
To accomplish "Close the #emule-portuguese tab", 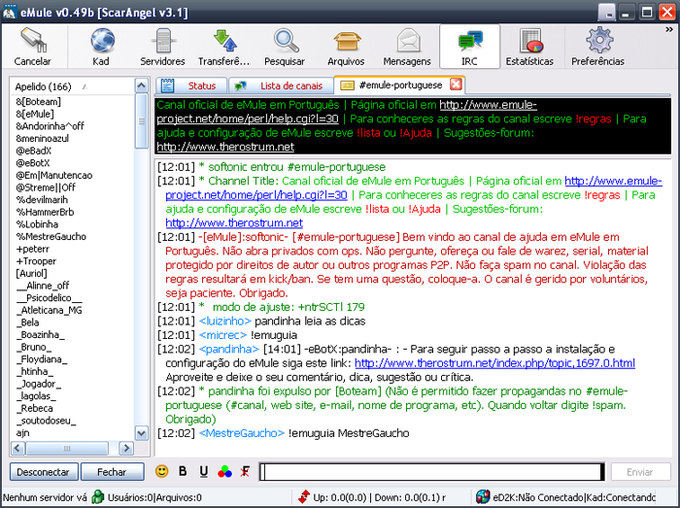I will point(456,84).
